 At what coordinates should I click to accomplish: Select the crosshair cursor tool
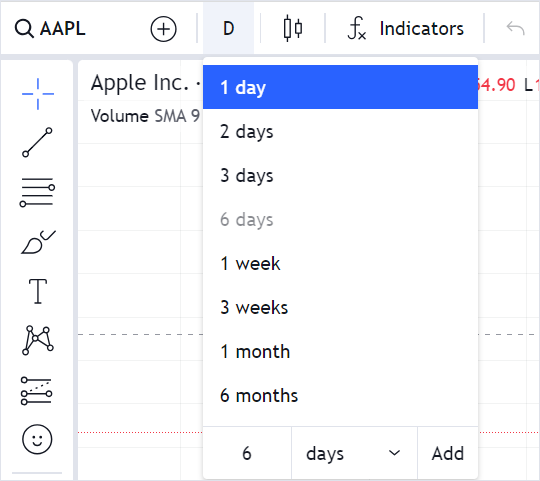point(38,94)
